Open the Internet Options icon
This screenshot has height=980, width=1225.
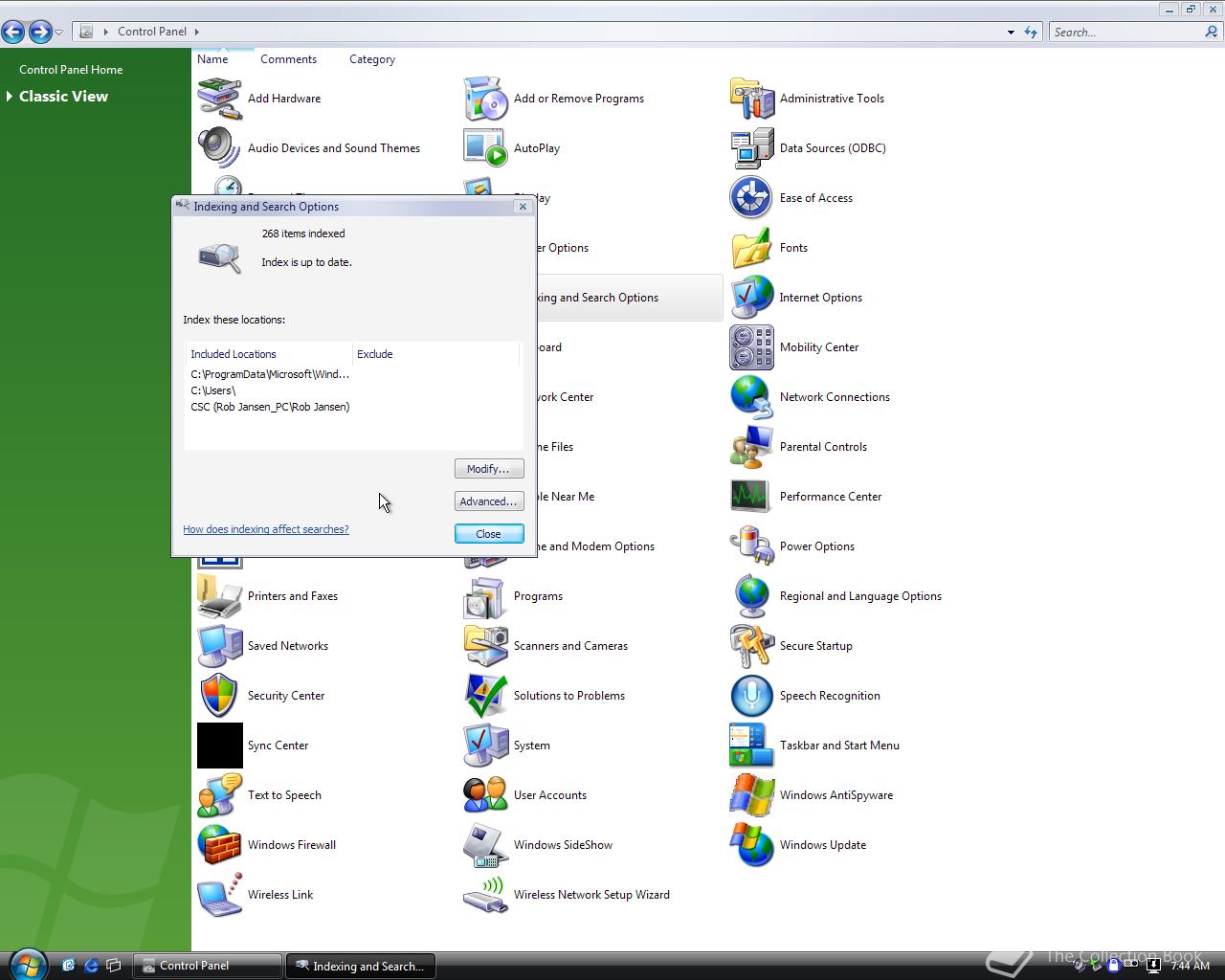click(751, 298)
